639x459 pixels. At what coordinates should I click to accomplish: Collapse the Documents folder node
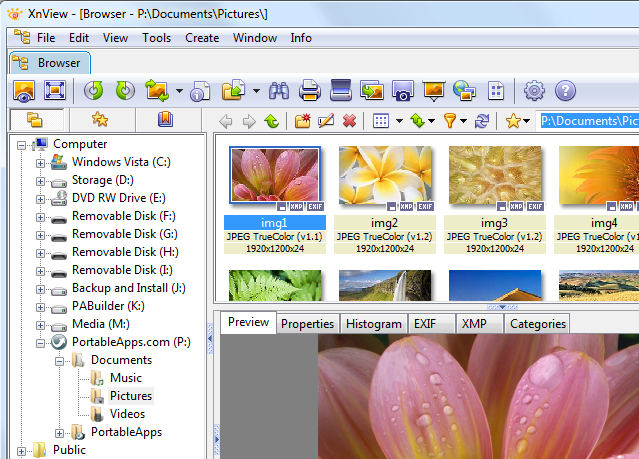[59, 361]
